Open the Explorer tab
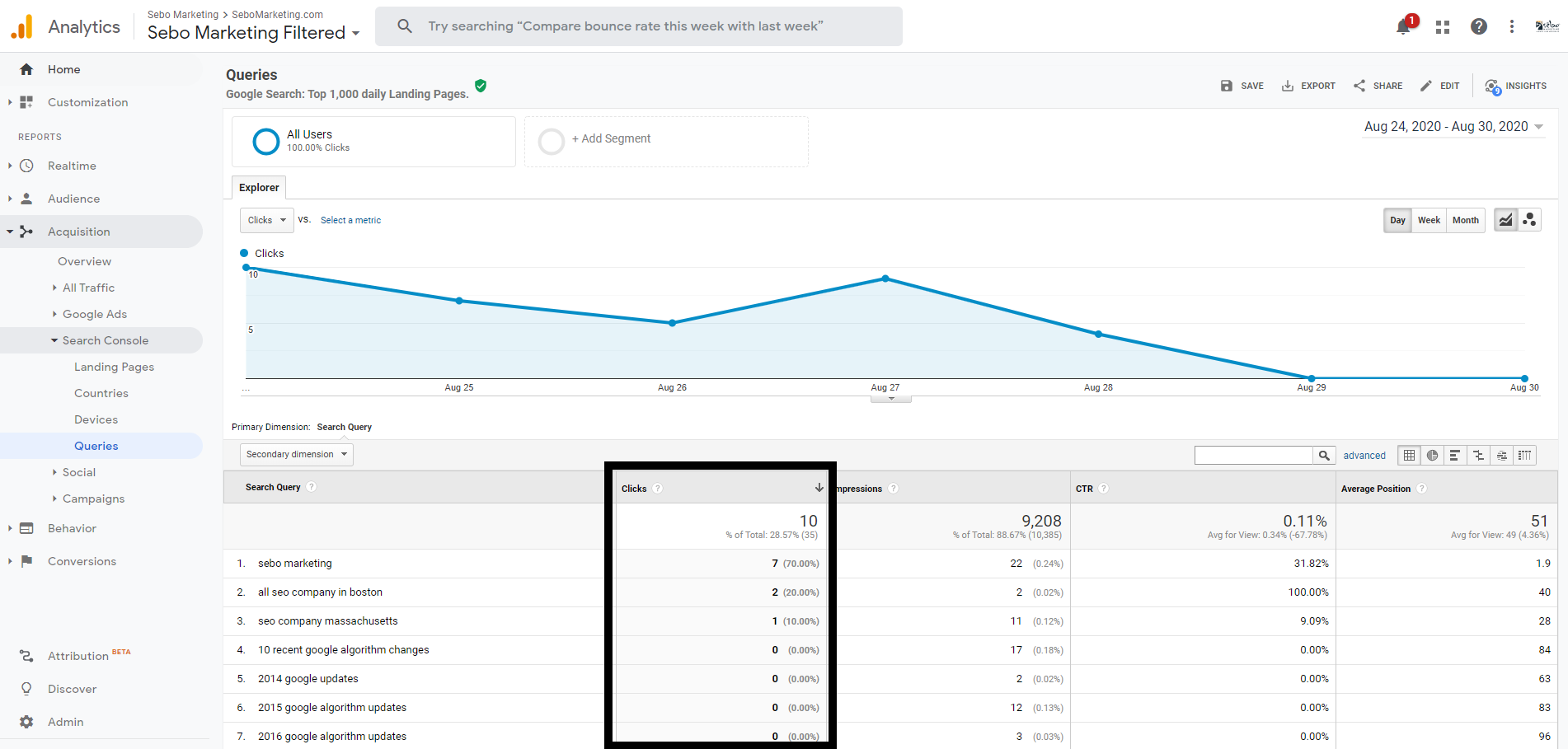The image size is (1568, 749). click(259, 187)
